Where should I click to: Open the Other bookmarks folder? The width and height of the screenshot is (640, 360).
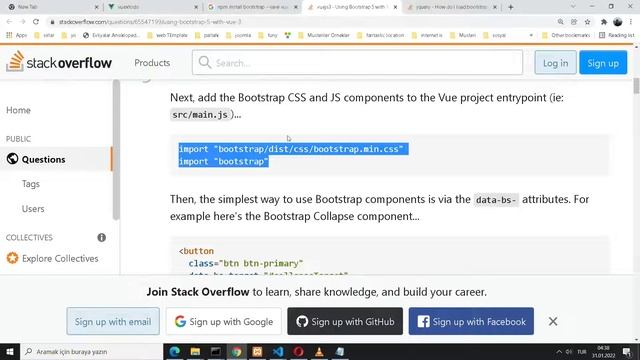566,35
